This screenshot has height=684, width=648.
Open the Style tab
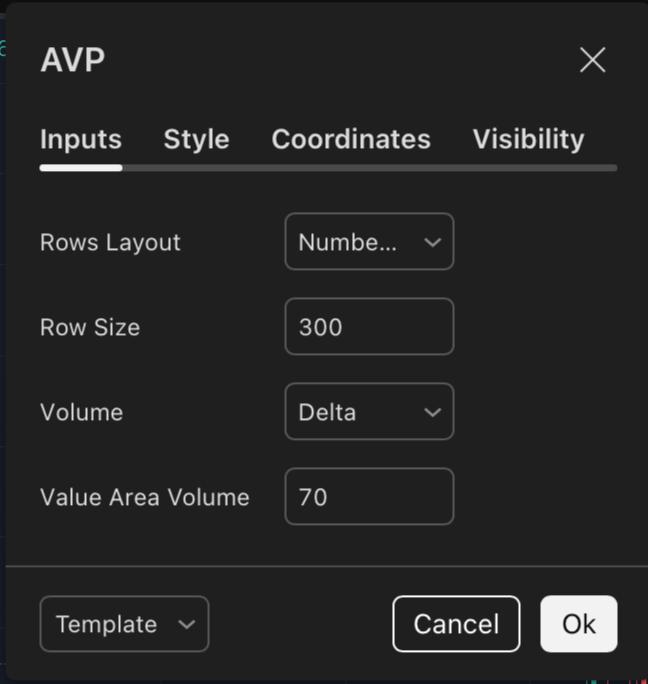point(196,139)
